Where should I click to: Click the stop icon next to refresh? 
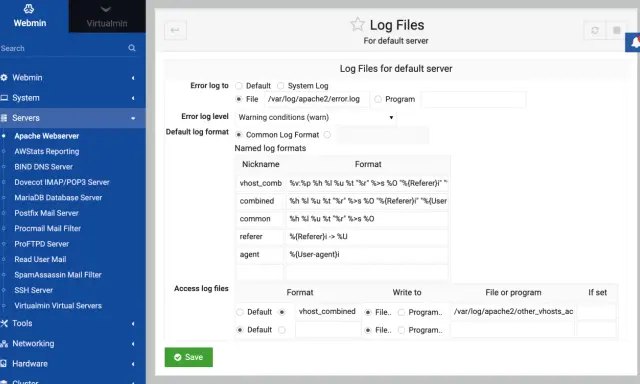click(x=617, y=30)
